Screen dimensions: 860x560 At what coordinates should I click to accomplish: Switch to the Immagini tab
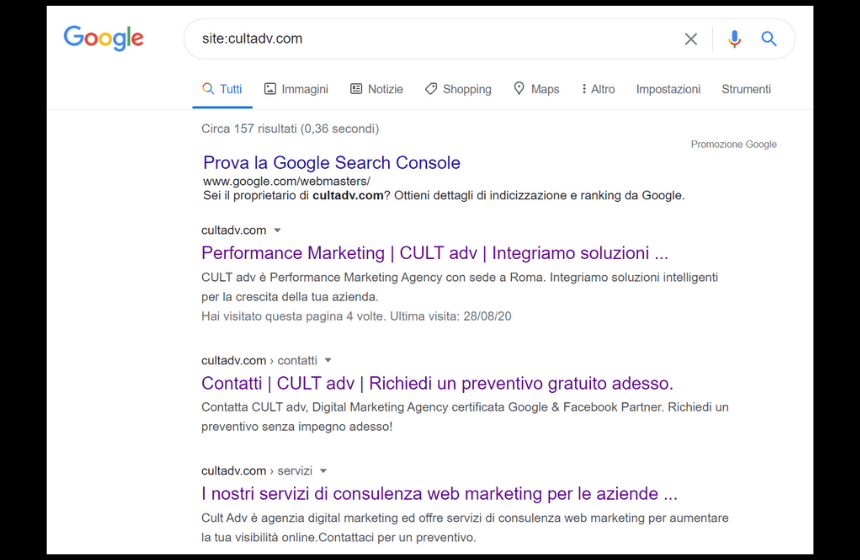[x=296, y=89]
